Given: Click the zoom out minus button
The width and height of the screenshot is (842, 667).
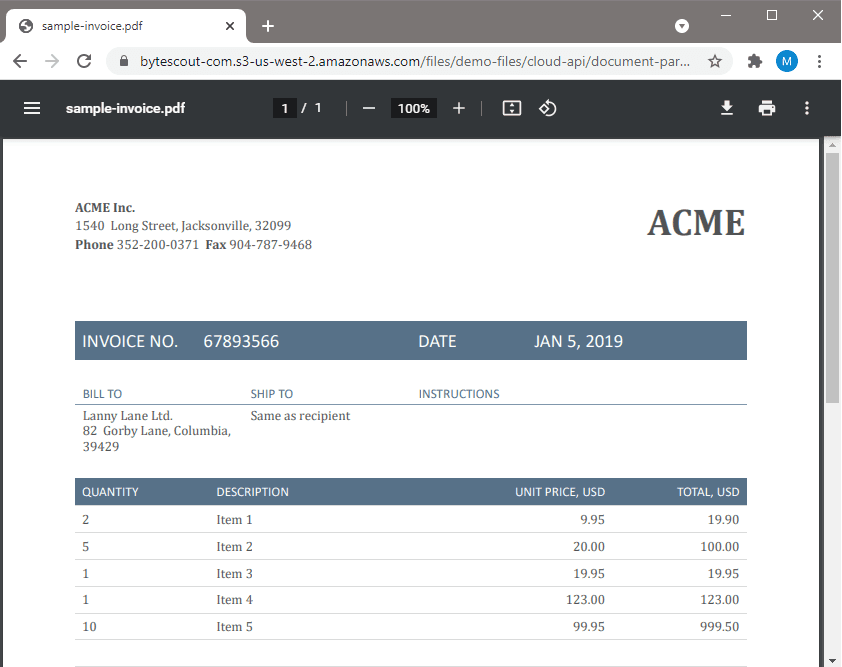Looking at the screenshot, I should 368,108.
